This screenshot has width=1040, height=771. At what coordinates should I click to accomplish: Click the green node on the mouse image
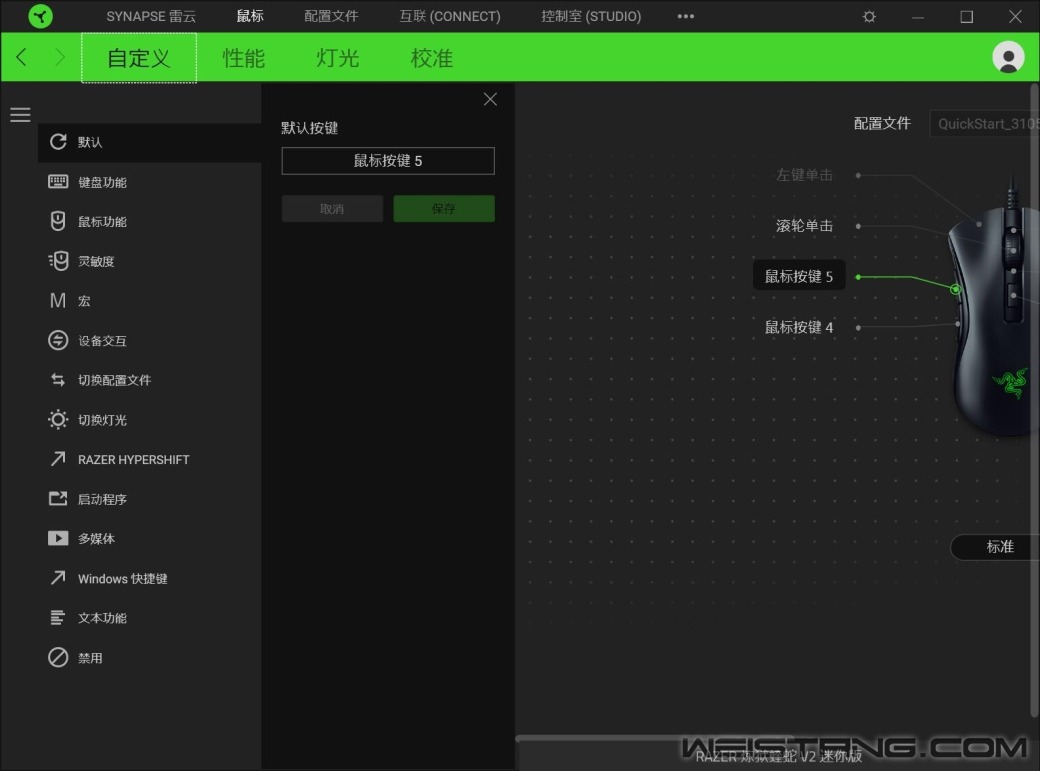[x=955, y=289]
